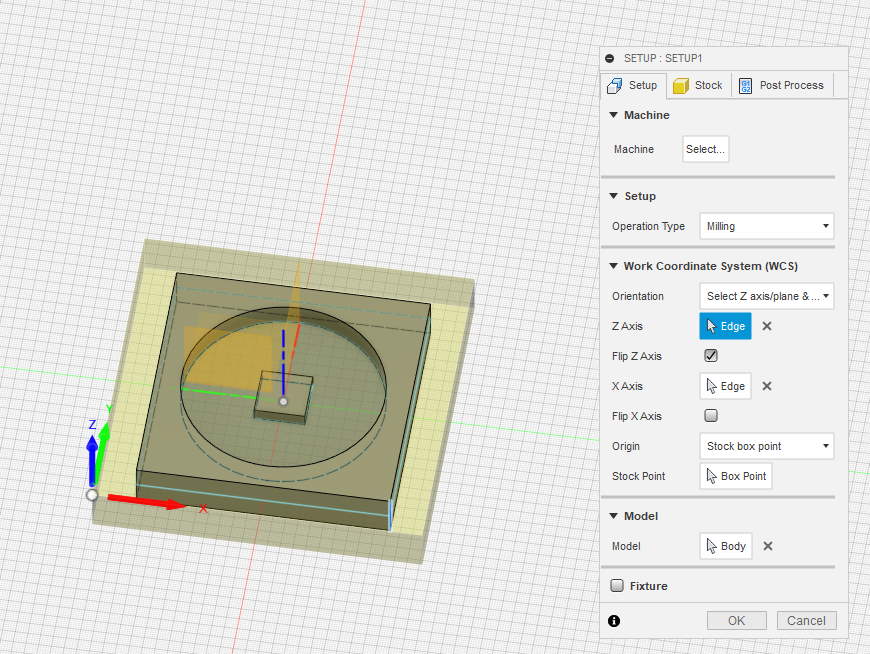Clear the Model body selection
870x654 pixels.
tap(768, 546)
